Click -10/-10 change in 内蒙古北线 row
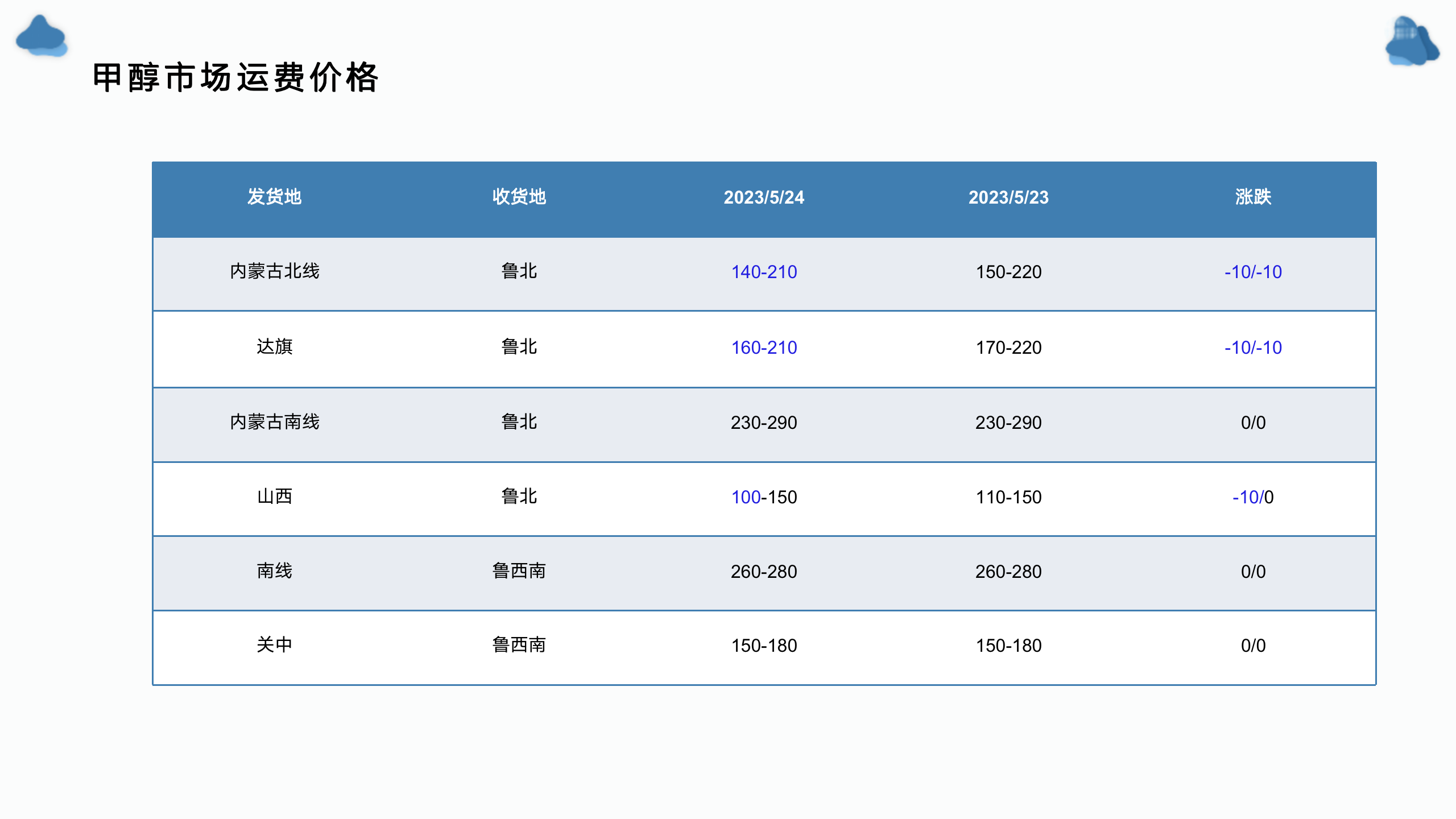Image resolution: width=1456 pixels, height=819 pixels. 1253,272
